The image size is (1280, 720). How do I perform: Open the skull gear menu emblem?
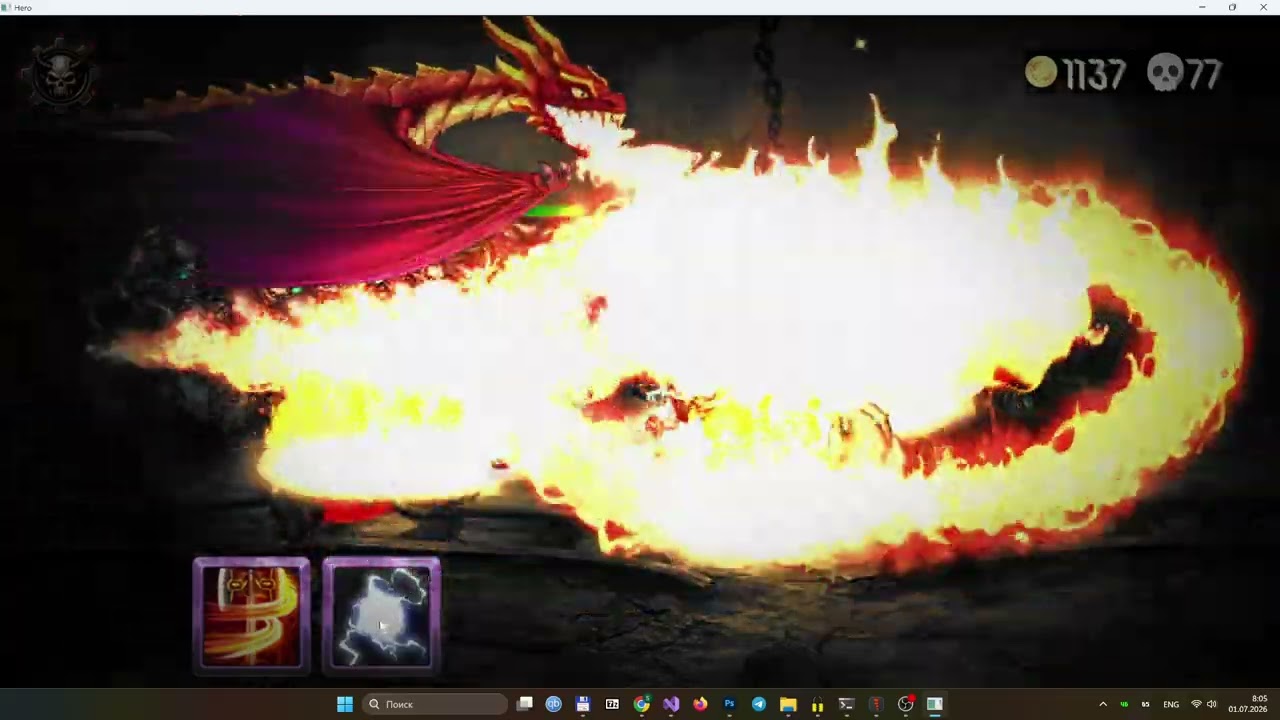(x=62, y=73)
